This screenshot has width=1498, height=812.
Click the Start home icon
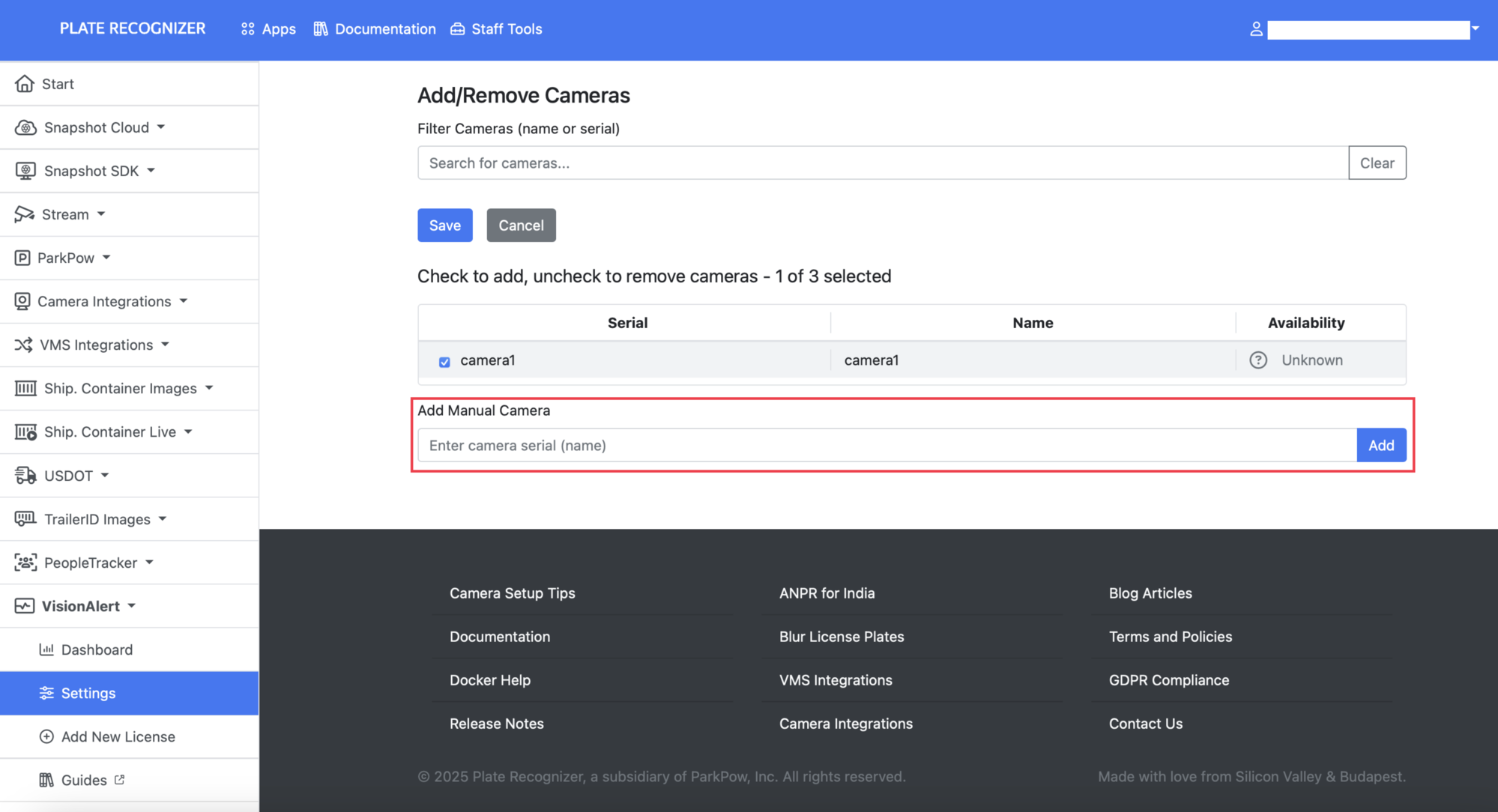25,84
